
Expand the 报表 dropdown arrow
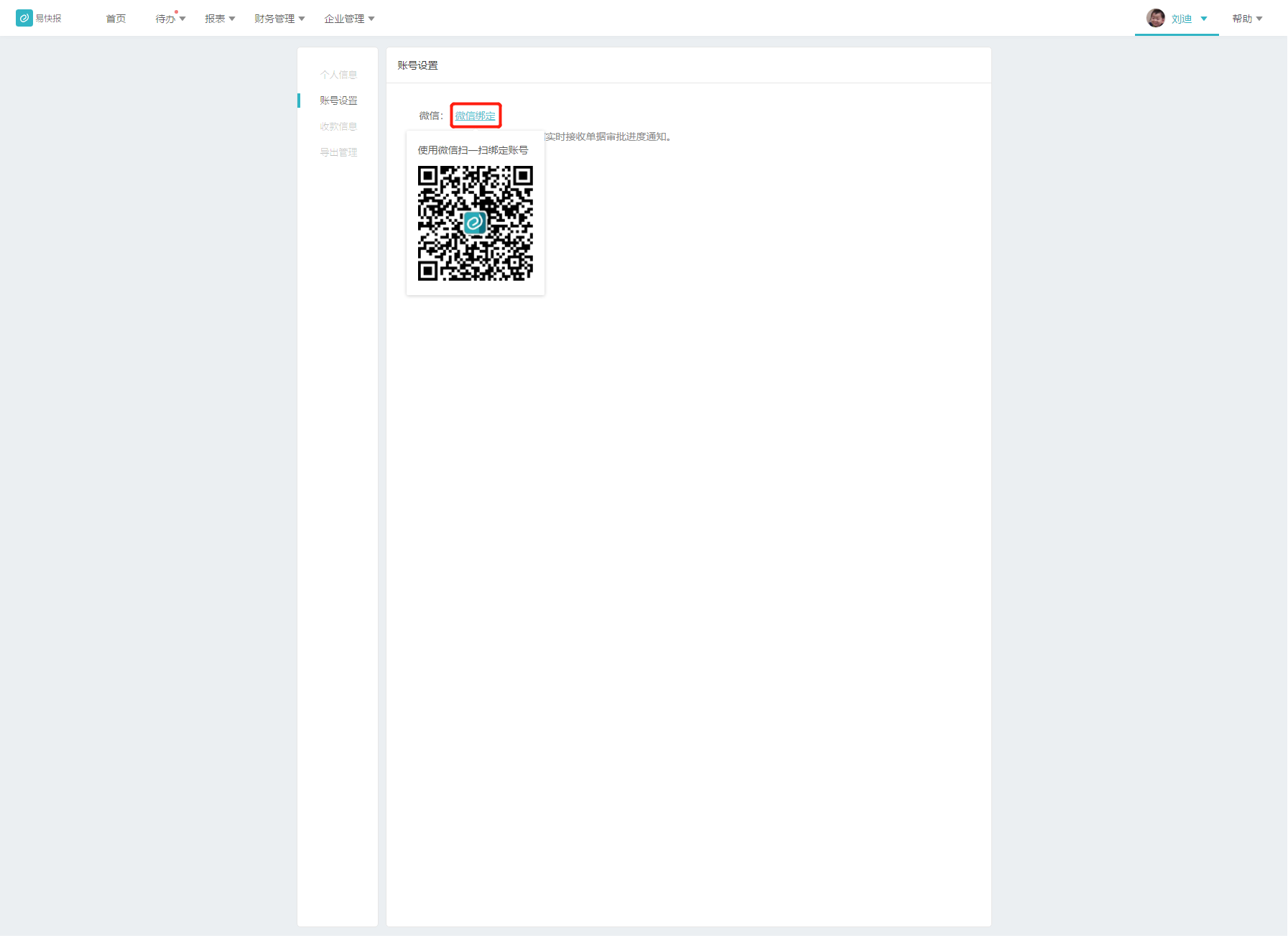coord(232,19)
